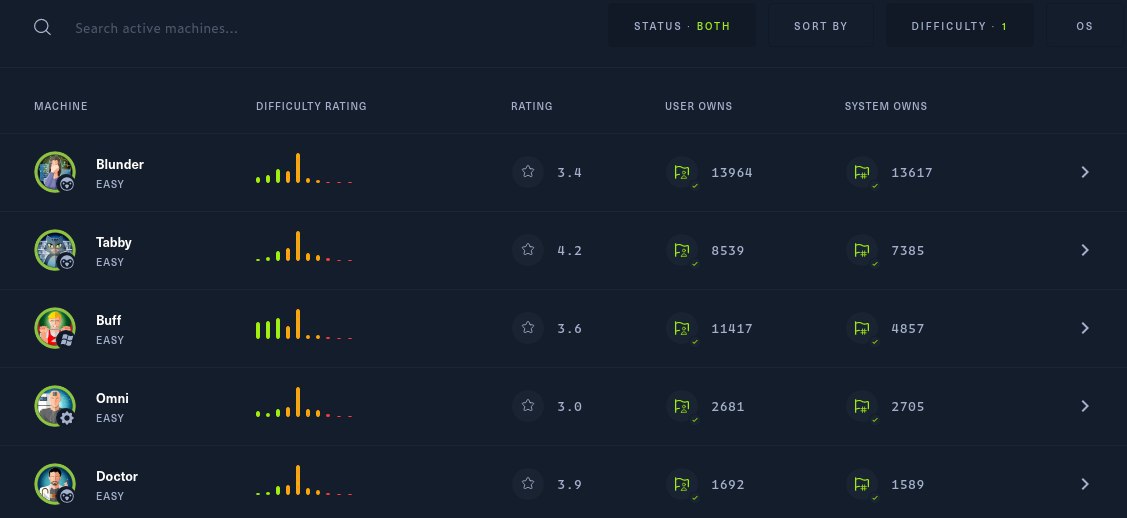Click the star rating icon for Blunder
The height and width of the screenshot is (518, 1127).
click(x=528, y=172)
